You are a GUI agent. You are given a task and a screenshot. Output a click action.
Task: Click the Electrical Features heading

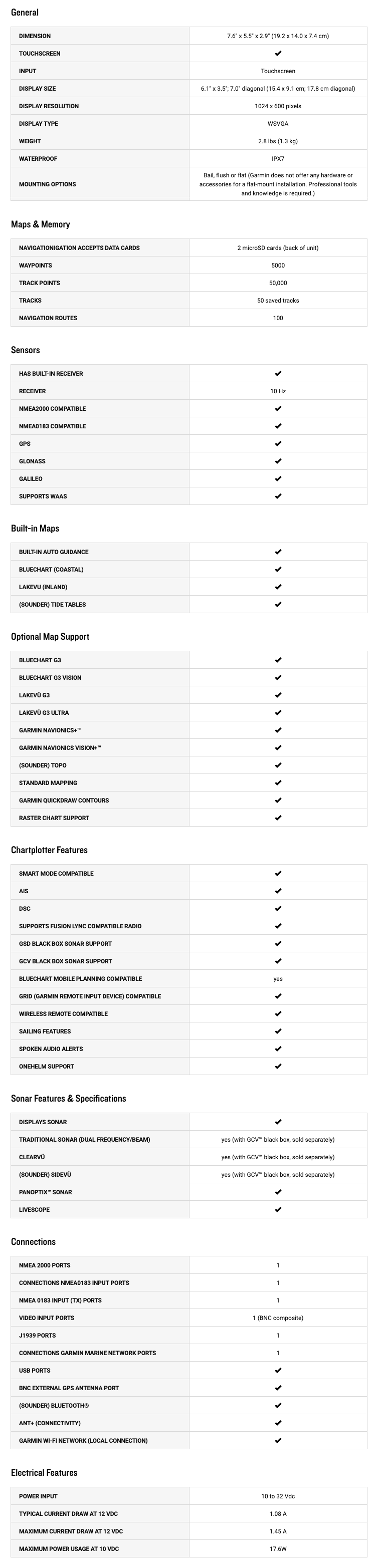coord(44,1473)
